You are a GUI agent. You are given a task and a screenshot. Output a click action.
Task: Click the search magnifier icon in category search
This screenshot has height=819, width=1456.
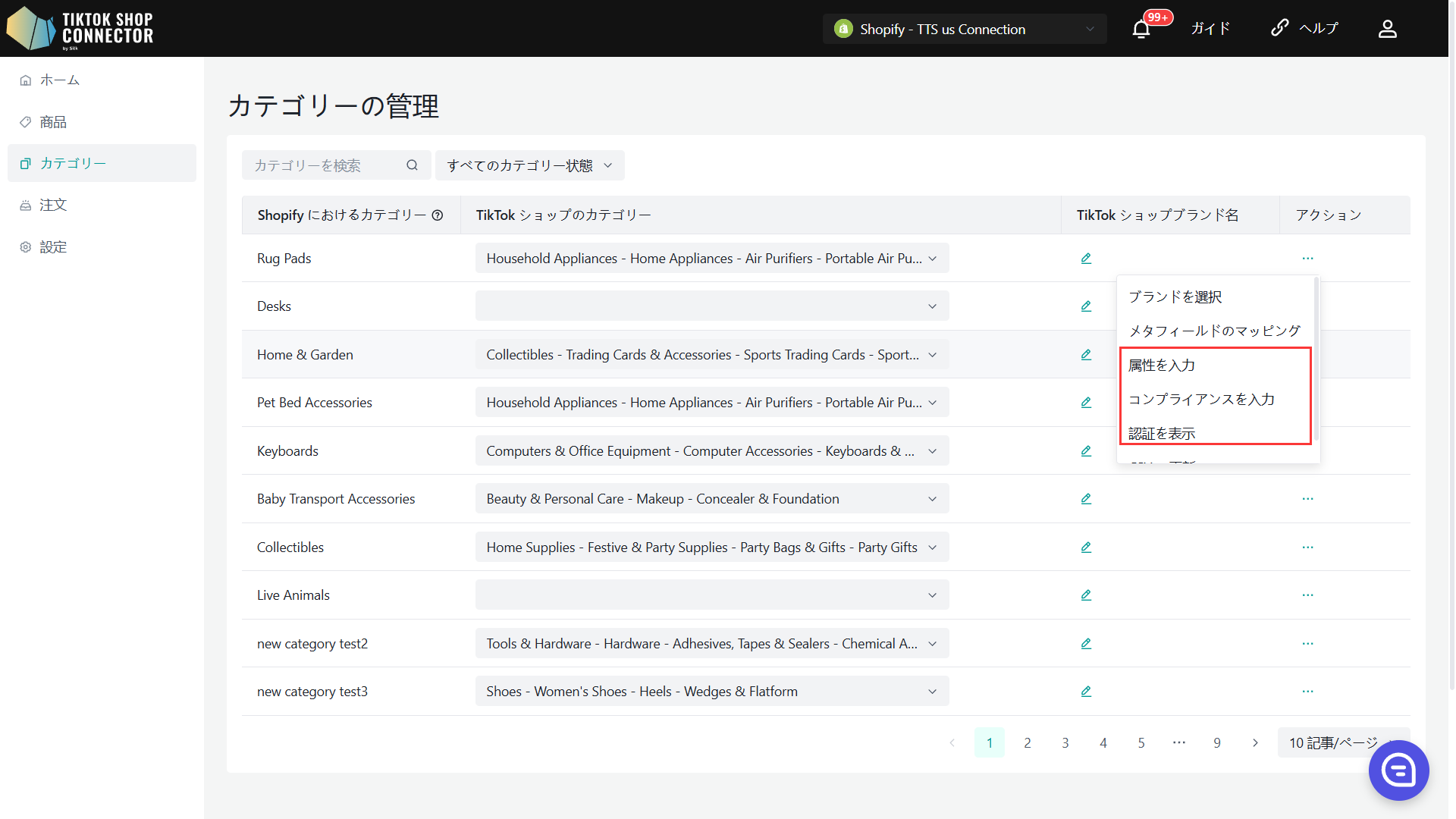tap(412, 165)
